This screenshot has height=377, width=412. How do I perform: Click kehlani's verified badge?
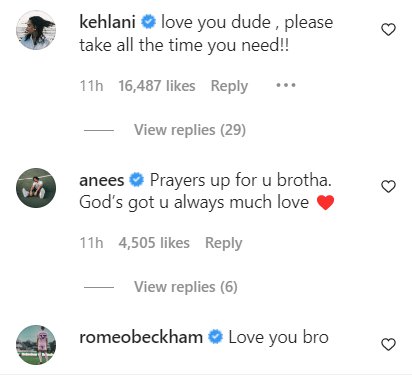point(148,22)
